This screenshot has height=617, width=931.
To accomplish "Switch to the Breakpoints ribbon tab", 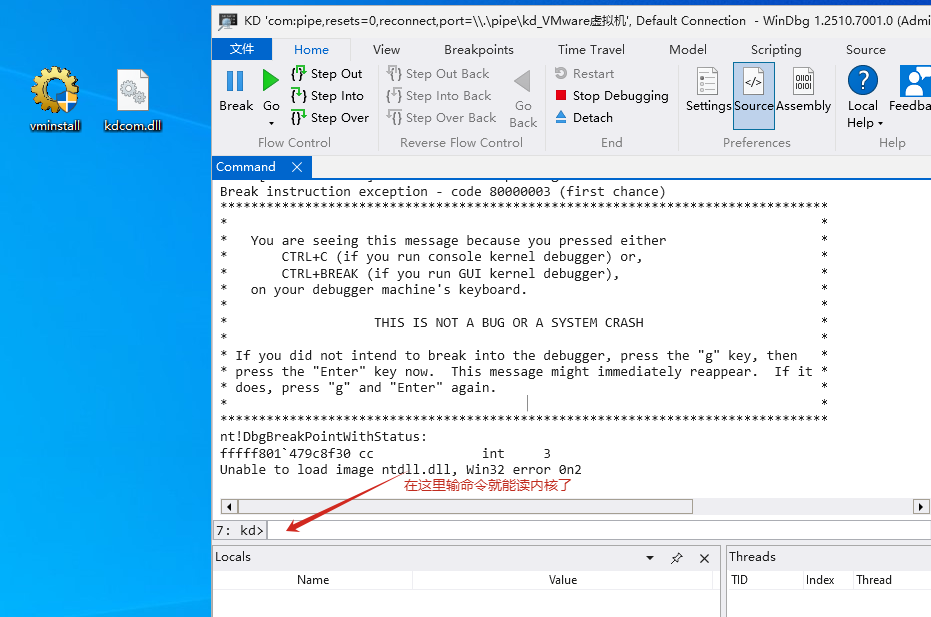I will pos(478,50).
